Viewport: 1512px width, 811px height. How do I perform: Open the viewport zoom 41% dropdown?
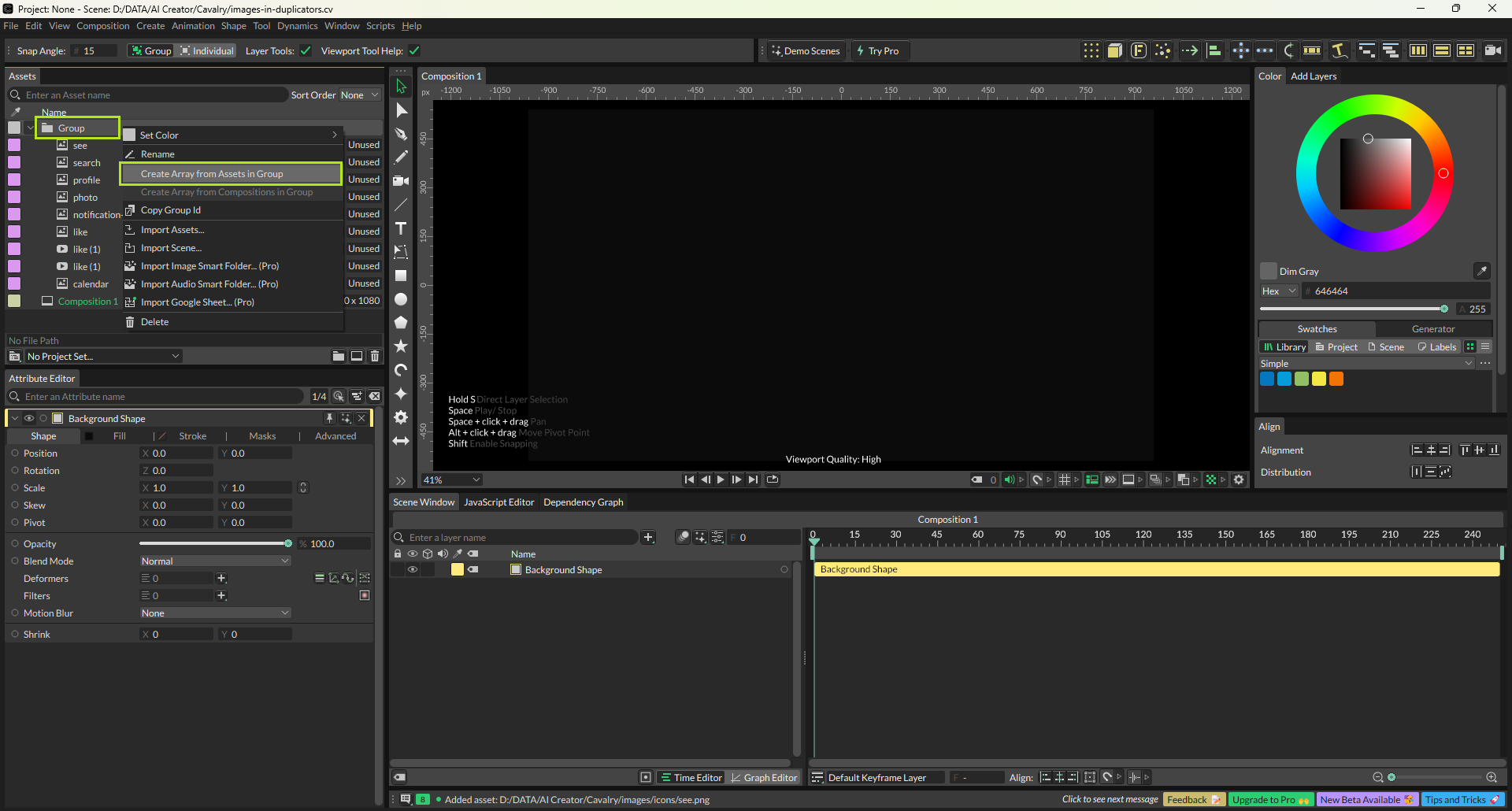pos(452,480)
